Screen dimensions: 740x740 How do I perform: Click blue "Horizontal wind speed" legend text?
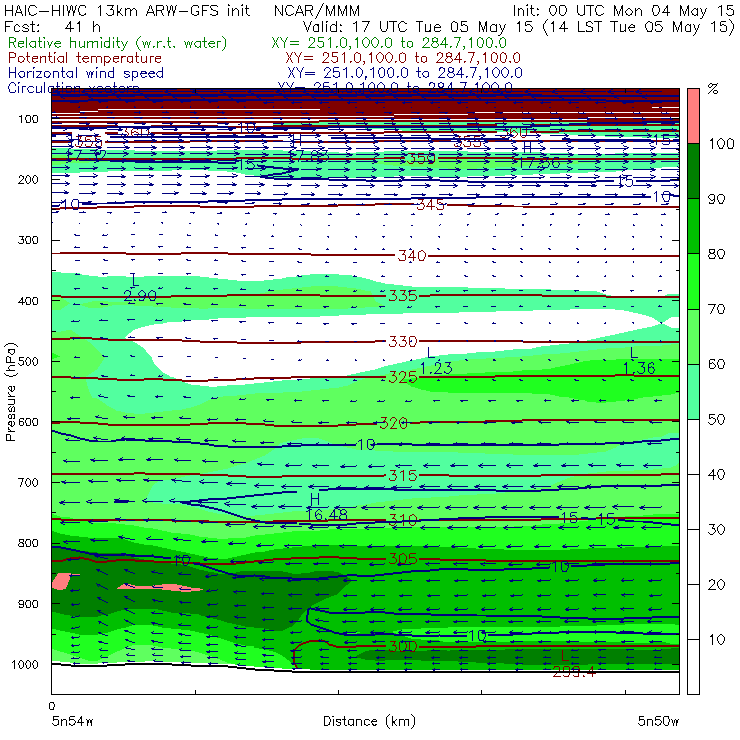85,73
